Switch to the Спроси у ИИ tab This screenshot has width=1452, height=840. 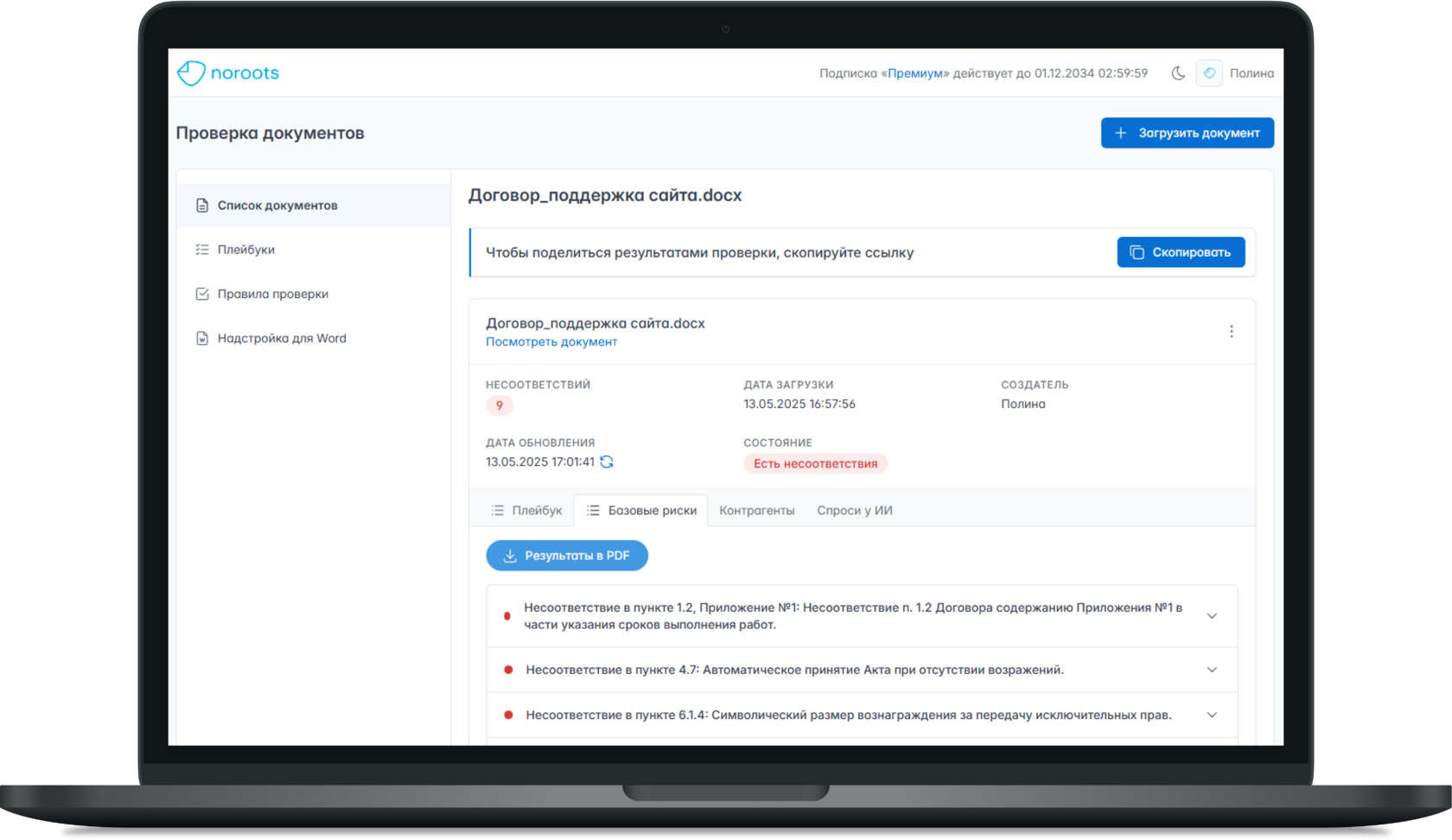pyautogui.click(x=855, y=511)
